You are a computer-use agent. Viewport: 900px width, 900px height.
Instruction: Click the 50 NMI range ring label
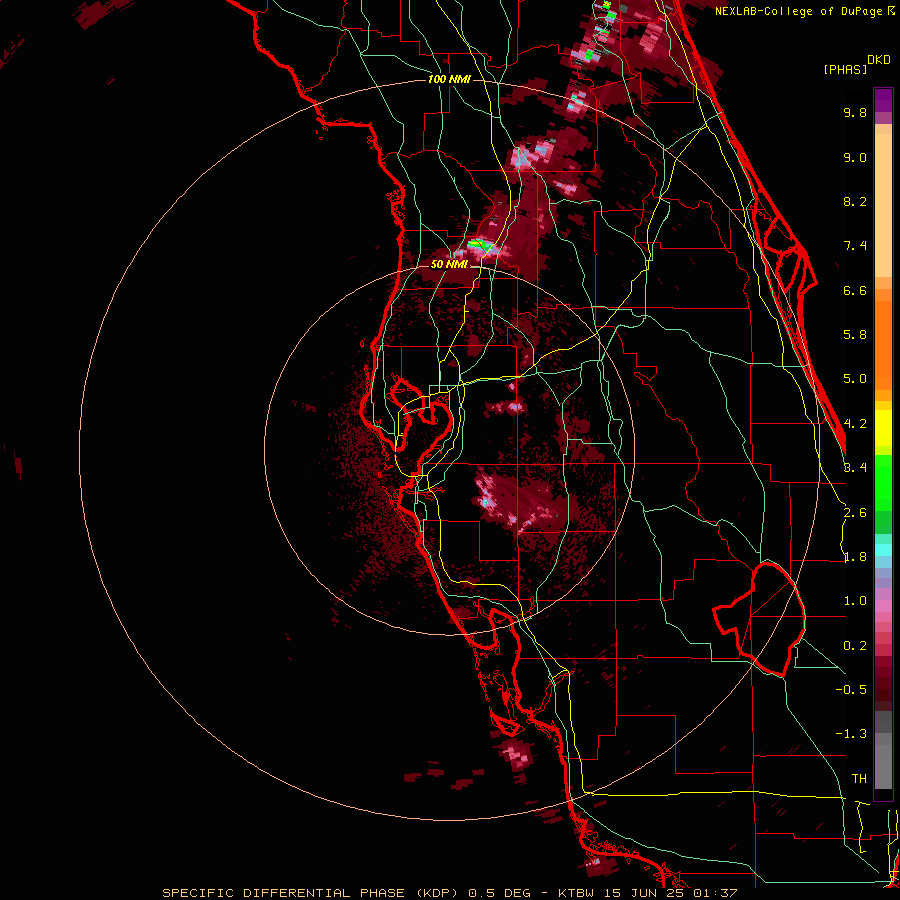449,264
